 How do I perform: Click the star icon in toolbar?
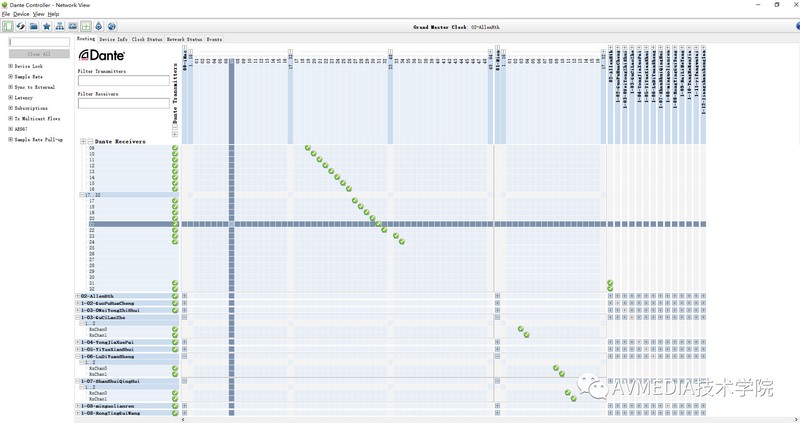pyautogui.click(x=47, y=26)
